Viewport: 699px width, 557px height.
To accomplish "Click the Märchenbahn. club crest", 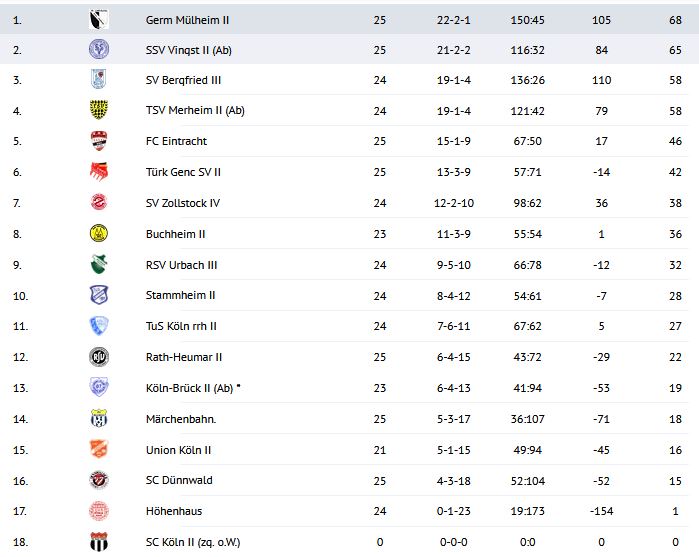I will 99,419.
